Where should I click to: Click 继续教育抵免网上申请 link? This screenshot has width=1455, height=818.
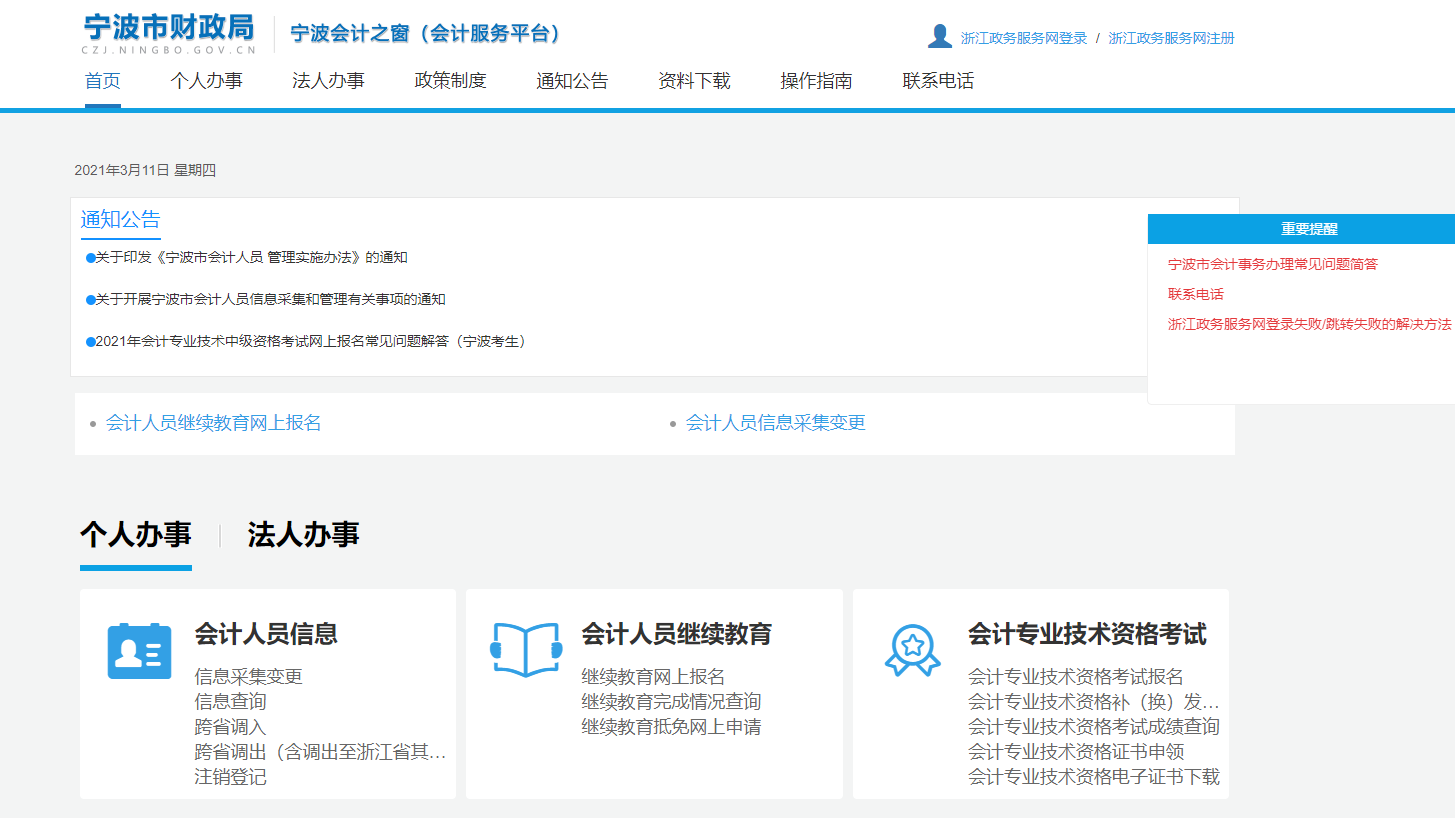pyautogui.click(x=671, y=727)
